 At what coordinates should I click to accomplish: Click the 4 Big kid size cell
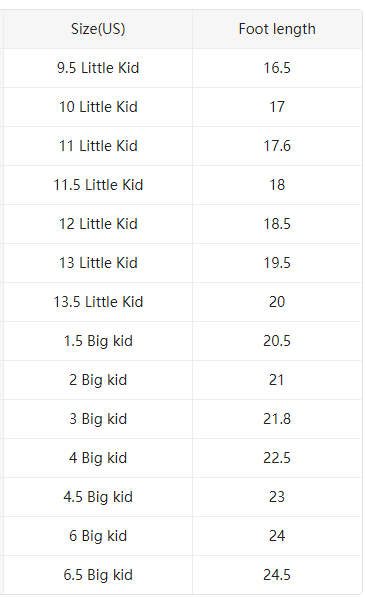(98, 458)
